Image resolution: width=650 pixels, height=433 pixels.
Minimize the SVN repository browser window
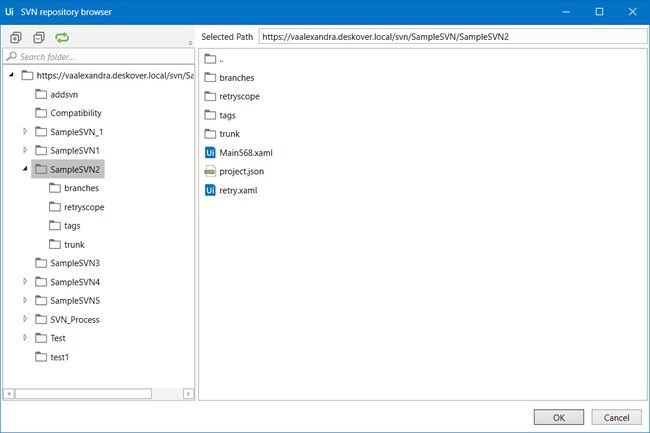[566, 12]
